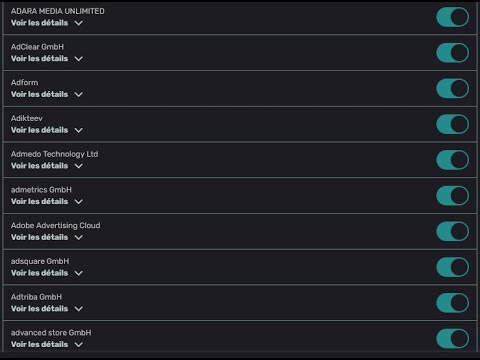Expand chevron under ADARA MEDIA UNLIMITED
Image resolution: width=480 pixels, height=360 pixels.
[x=79, y=23]
